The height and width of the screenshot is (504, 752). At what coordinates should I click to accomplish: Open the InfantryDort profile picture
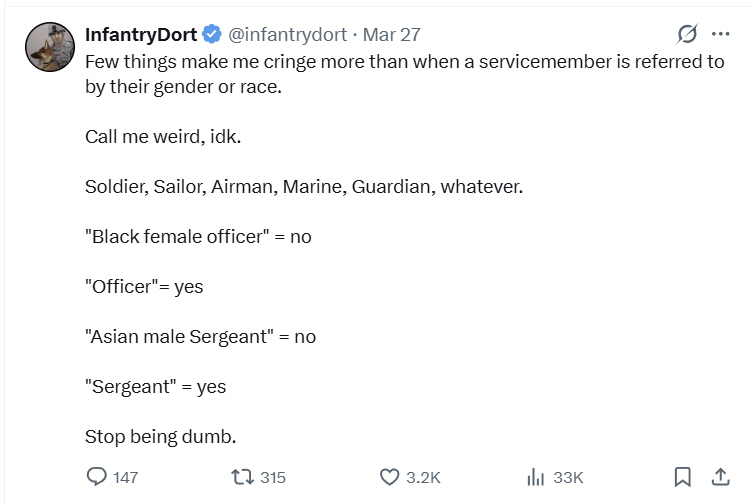click(x=49, y=47)
